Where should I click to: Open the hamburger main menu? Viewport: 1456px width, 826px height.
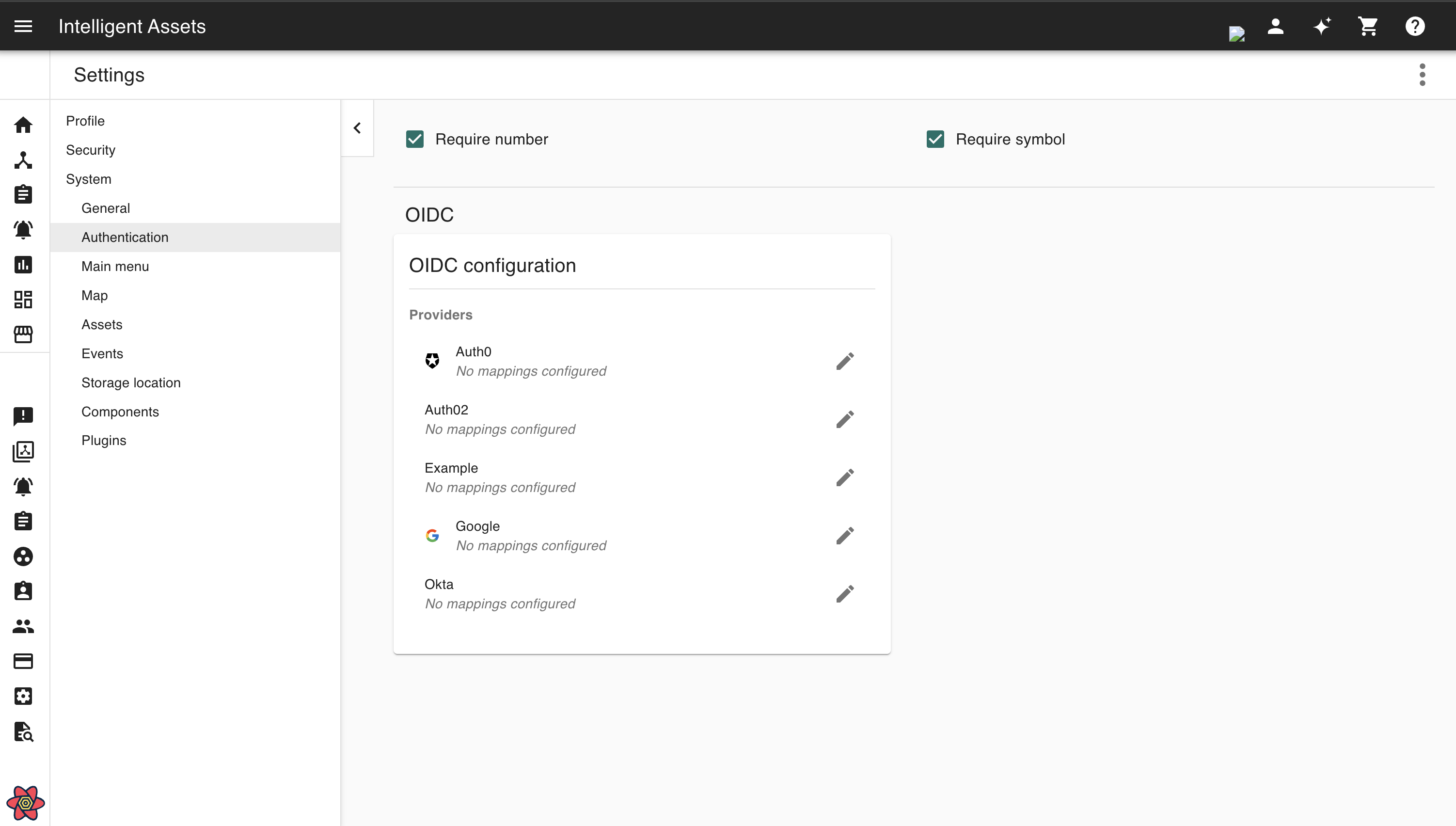point(23,26)
